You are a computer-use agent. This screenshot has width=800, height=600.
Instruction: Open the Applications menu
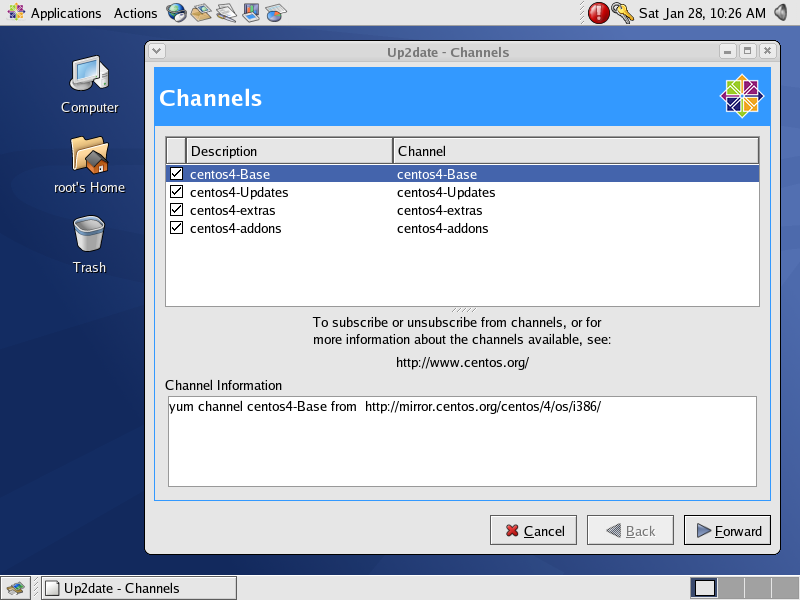55,13
